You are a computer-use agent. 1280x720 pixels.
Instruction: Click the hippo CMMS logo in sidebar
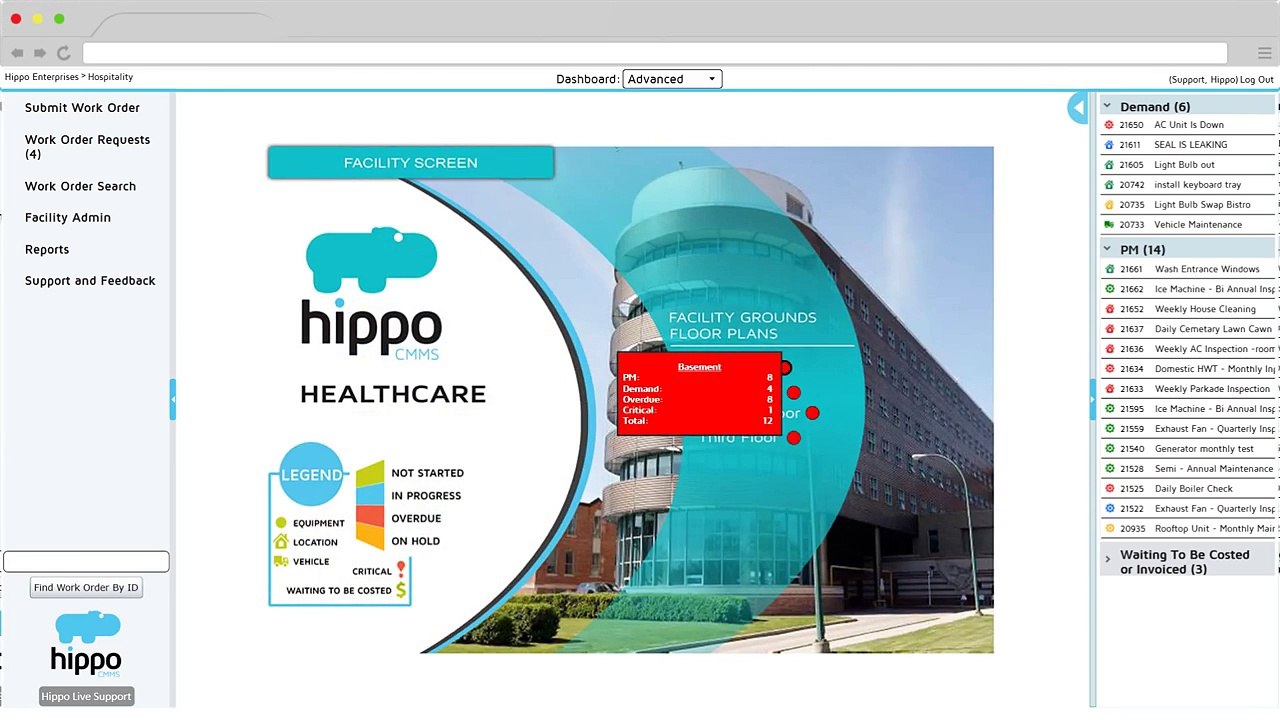(86, 646)
